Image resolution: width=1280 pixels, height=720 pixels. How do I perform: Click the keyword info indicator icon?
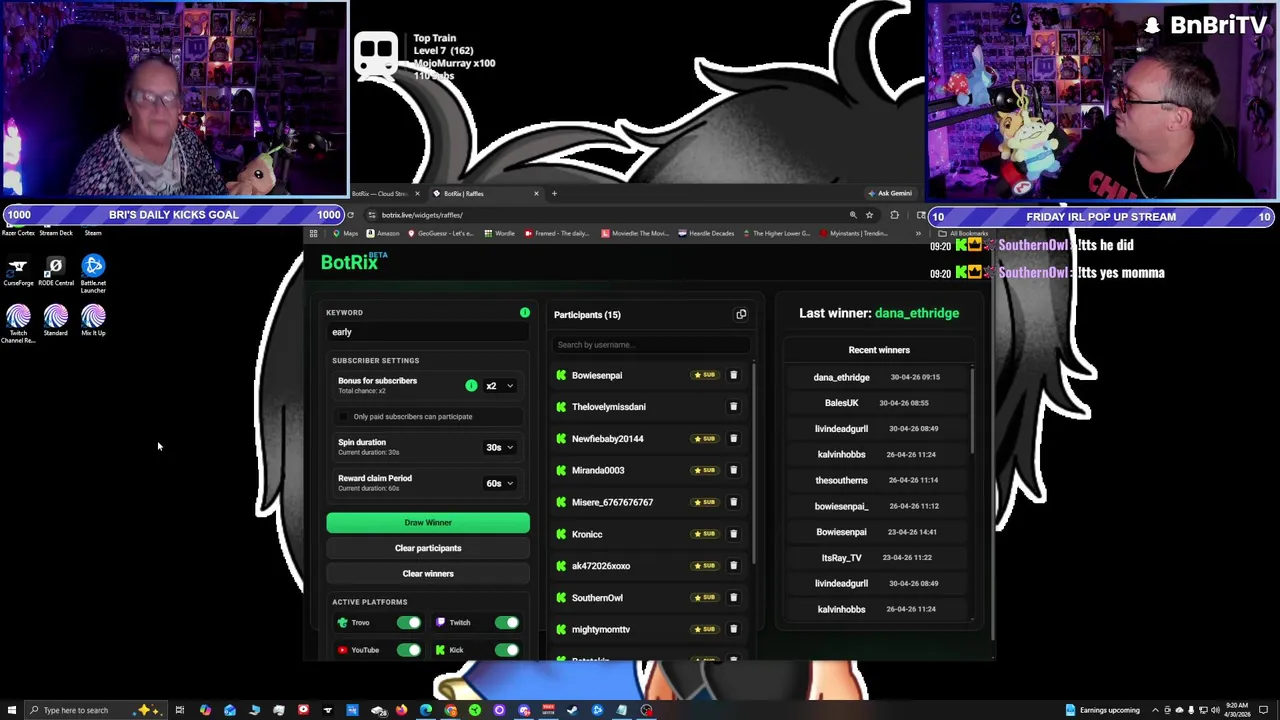[x=525, y=313]
